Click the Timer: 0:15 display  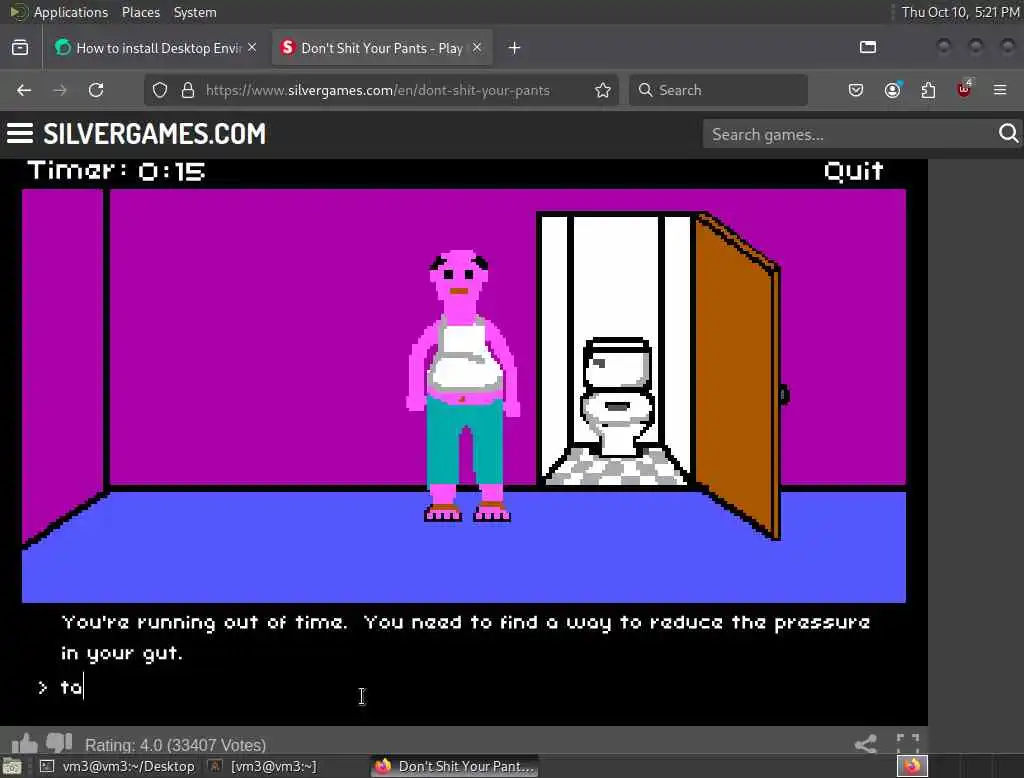[x=117, y=171]
